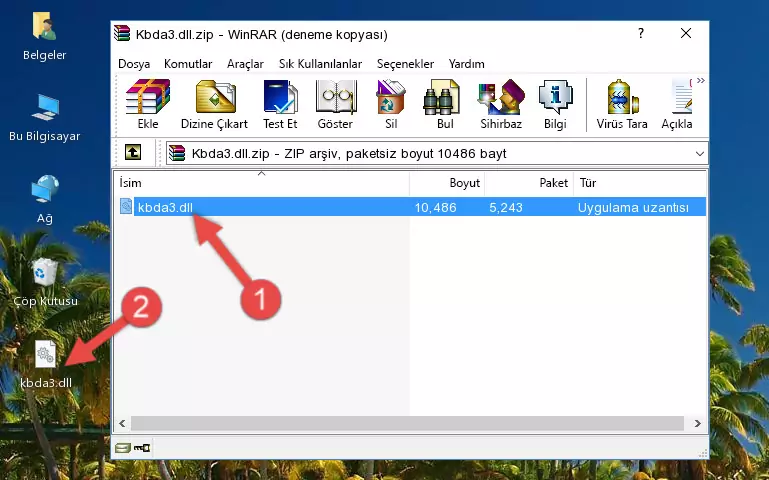This screenshot has width=769, height=480.
Task: Select kbda3.dll in archive list
Action: tap(165, 207)
